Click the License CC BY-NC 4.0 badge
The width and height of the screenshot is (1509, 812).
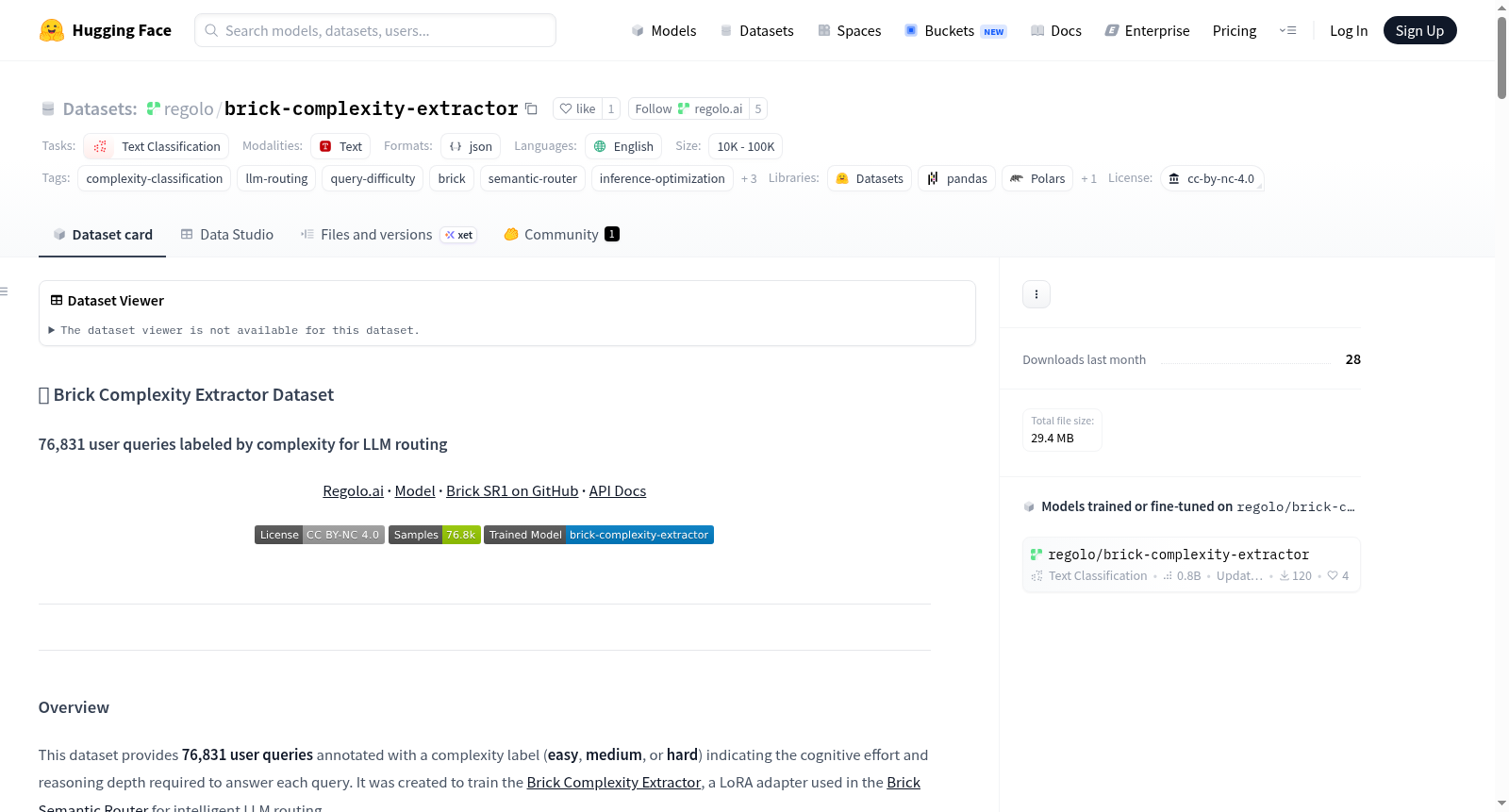[320, 535]
